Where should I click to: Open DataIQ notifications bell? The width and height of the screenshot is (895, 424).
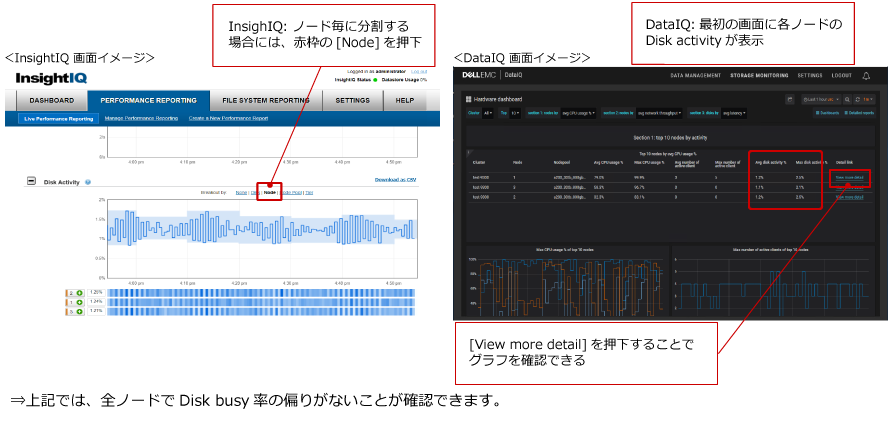coord(866,75)
